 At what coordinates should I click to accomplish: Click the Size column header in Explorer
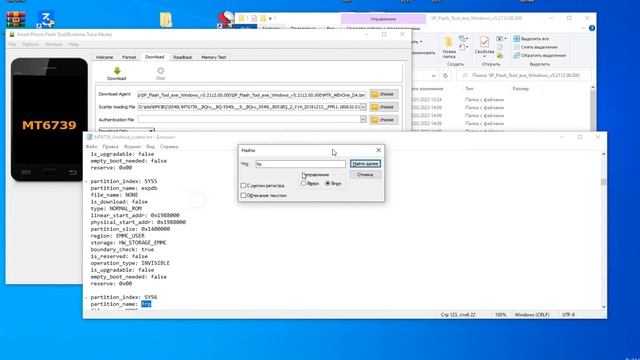520,89
